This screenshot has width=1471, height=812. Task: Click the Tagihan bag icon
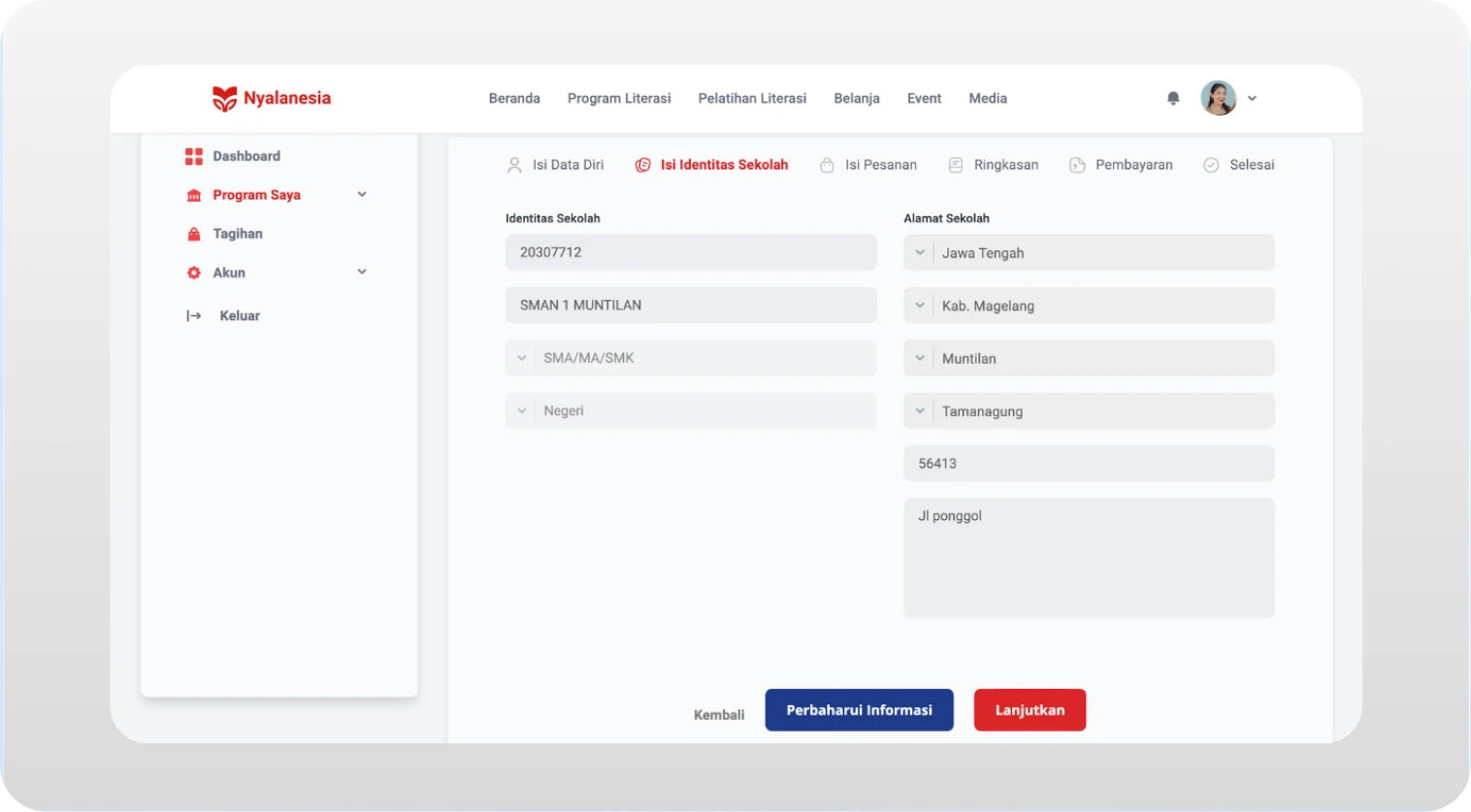(x=194, y=234)
